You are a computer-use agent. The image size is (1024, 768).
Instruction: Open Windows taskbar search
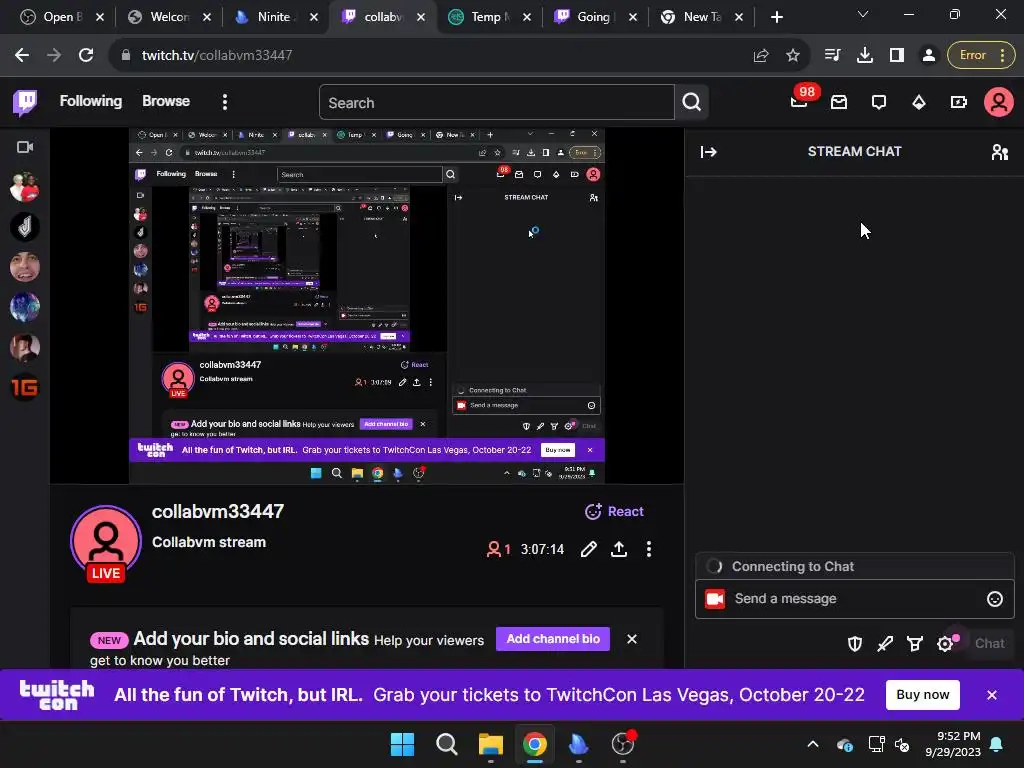point(447,744)
